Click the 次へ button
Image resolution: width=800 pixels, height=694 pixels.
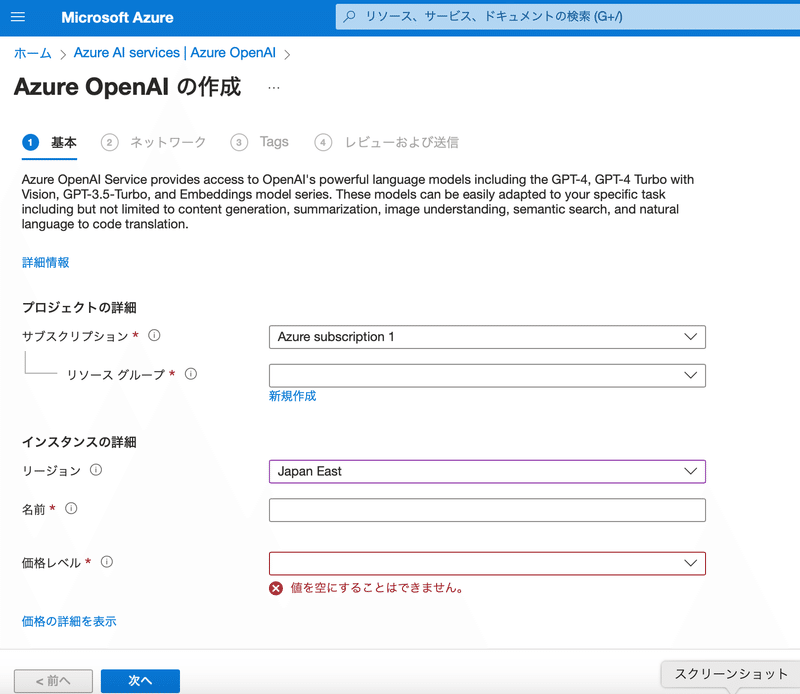pos(140,681)
